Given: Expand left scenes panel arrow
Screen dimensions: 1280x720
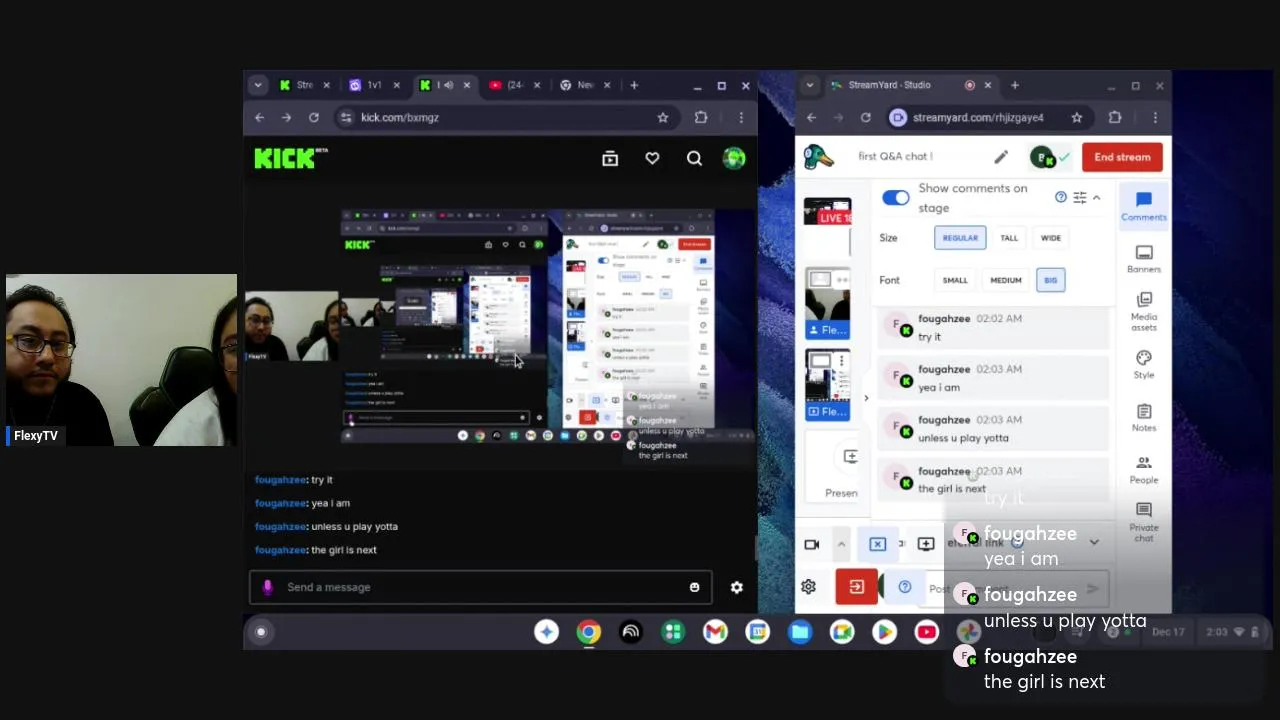Looking at the screenshot, I should (x=866, y=398).
